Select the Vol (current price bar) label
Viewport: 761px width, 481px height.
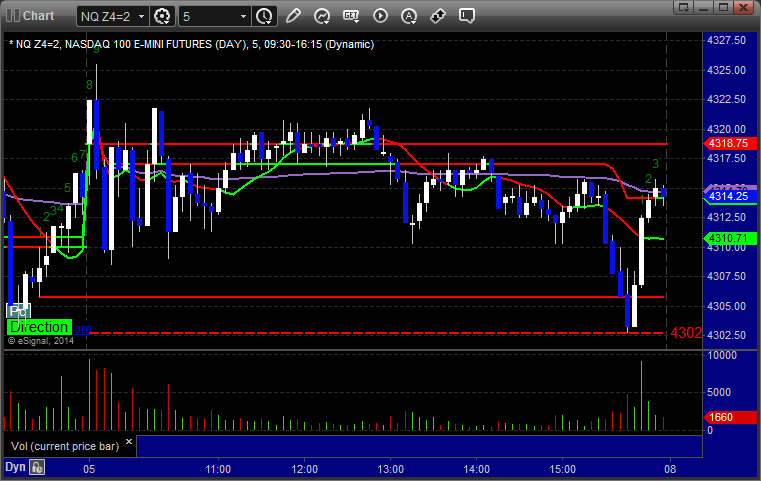[x=65, y=446]
